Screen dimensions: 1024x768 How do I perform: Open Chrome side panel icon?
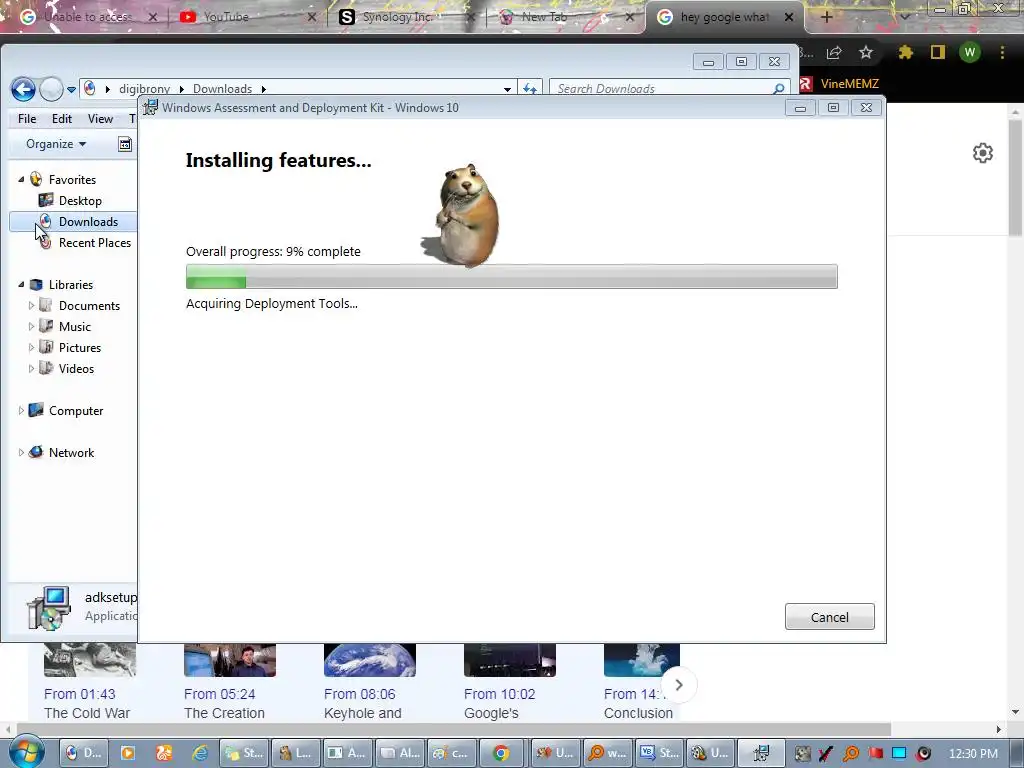tap(938, 52)
